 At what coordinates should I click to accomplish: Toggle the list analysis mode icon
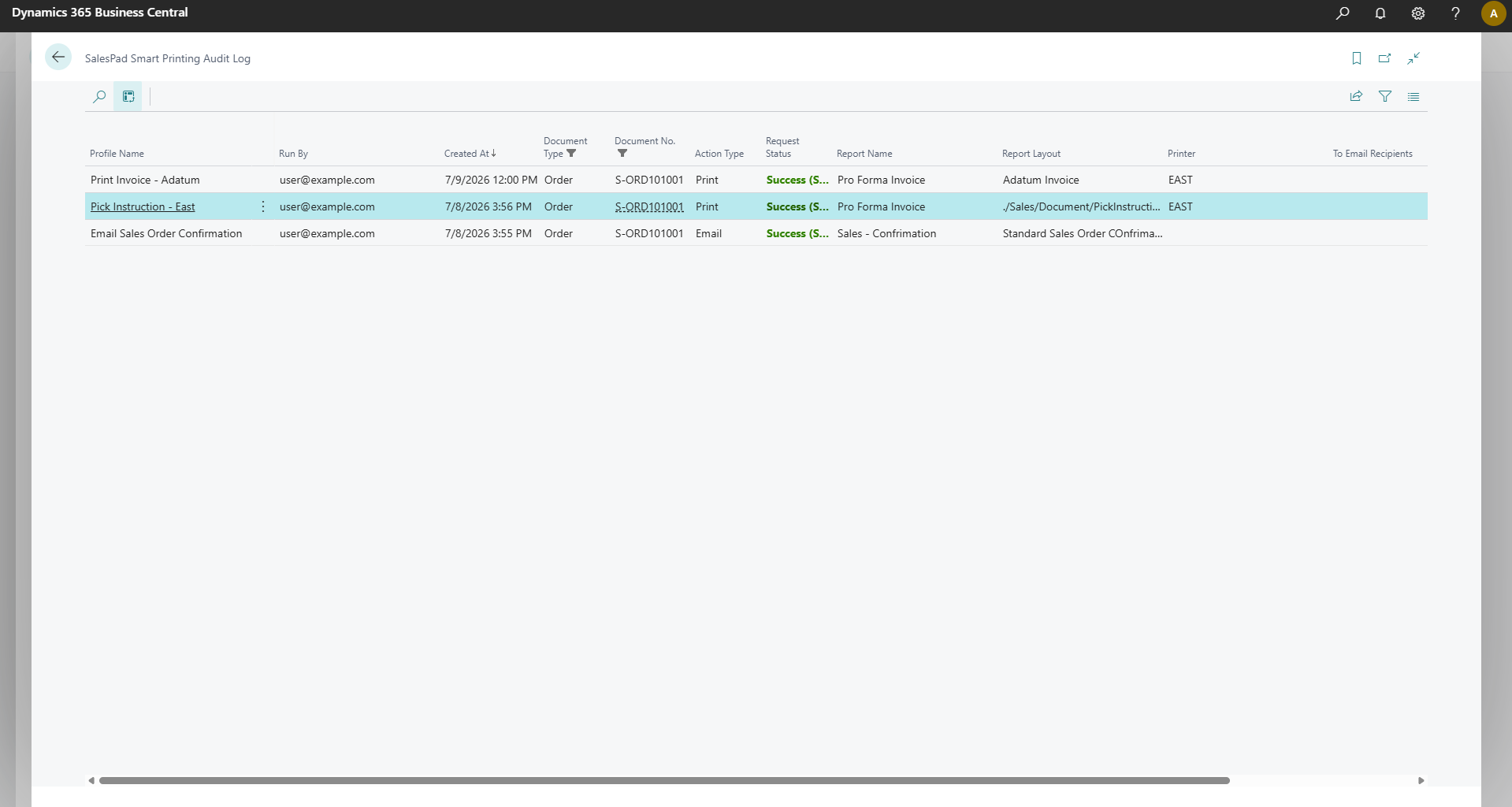coord(128,97)
